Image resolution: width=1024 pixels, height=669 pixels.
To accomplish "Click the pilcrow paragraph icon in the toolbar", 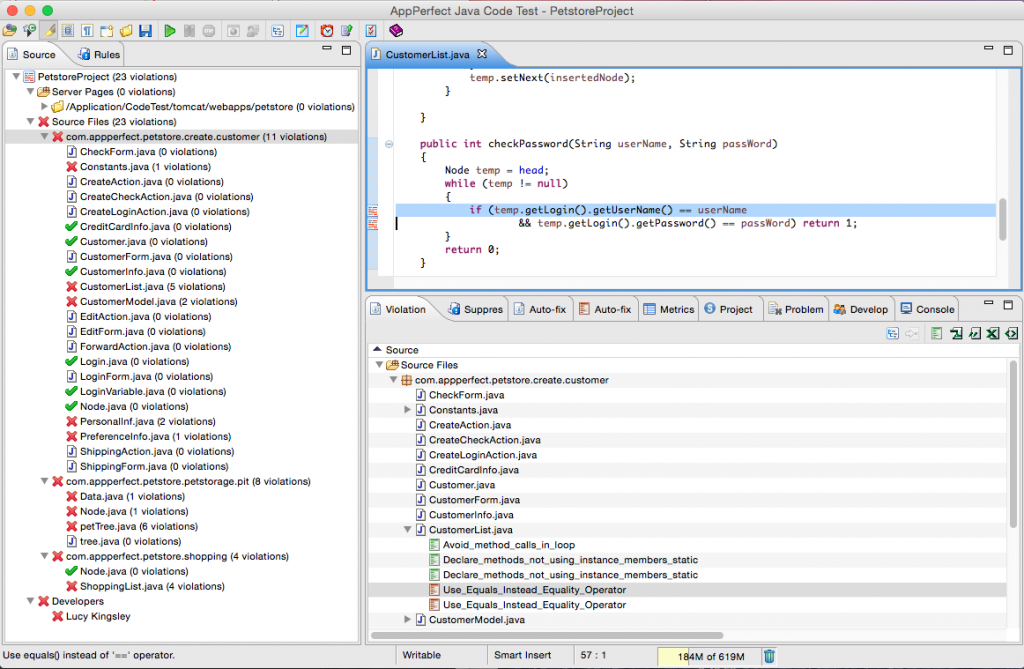I will coord(87,31).
